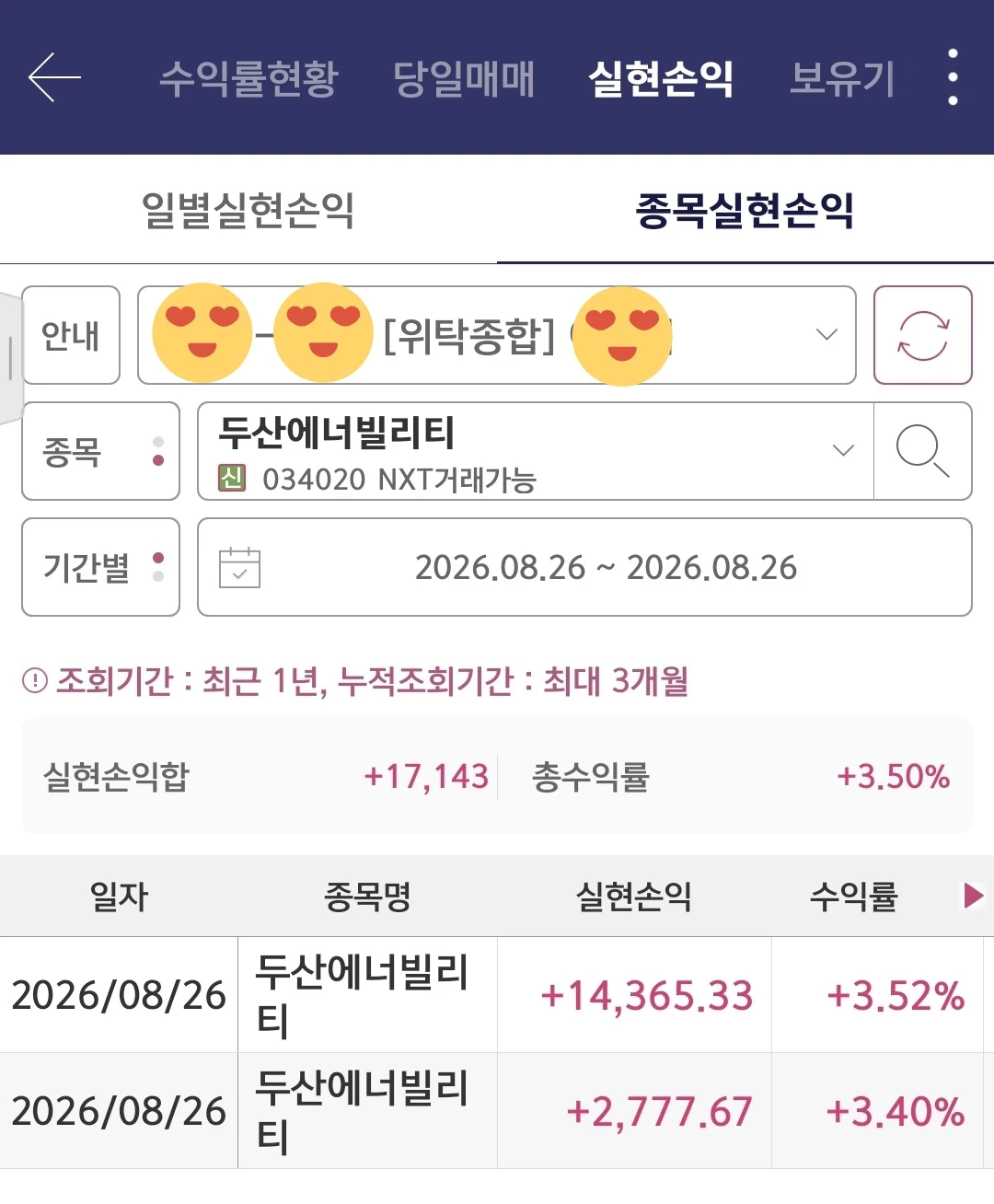This screenshot has height=1204, width=994.
Task: Open the calendar date picker icon
Action: click(239, 567)
